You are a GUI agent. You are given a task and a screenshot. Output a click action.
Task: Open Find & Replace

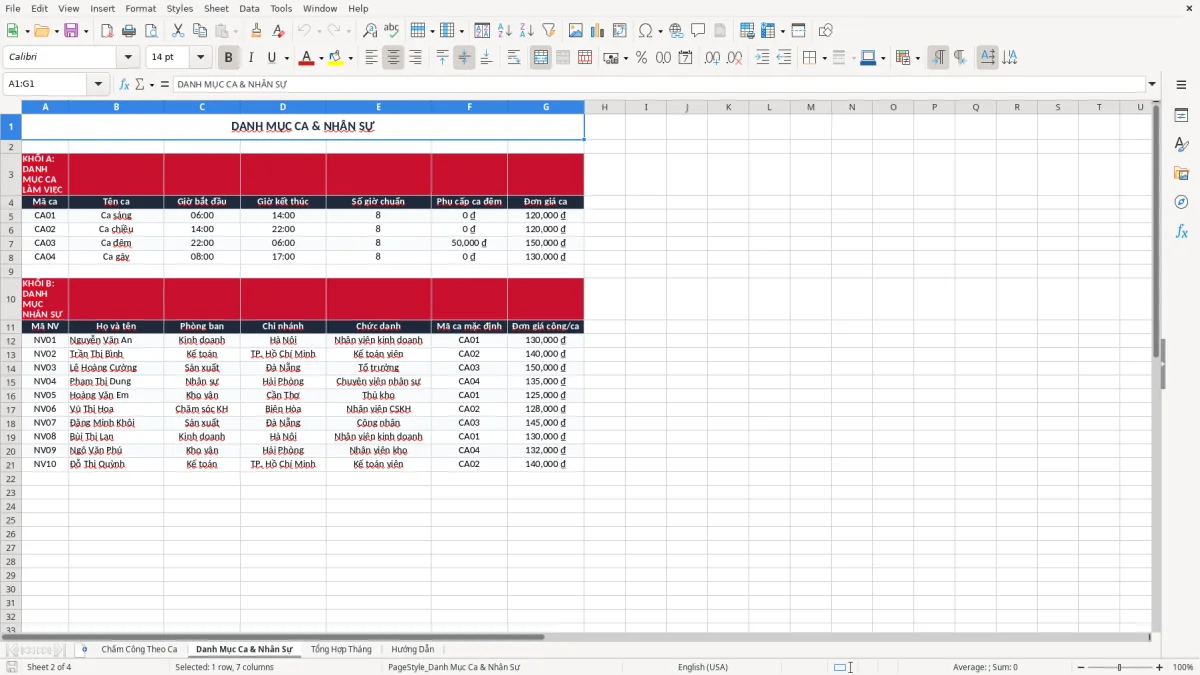370,31
